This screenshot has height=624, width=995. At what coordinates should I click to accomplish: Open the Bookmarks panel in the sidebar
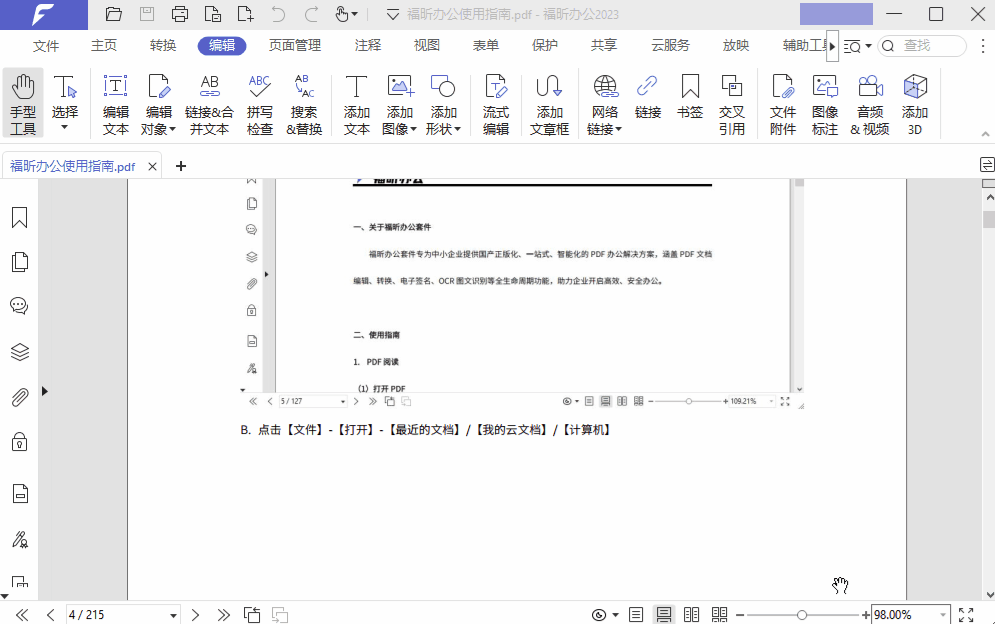click(19, 217)
